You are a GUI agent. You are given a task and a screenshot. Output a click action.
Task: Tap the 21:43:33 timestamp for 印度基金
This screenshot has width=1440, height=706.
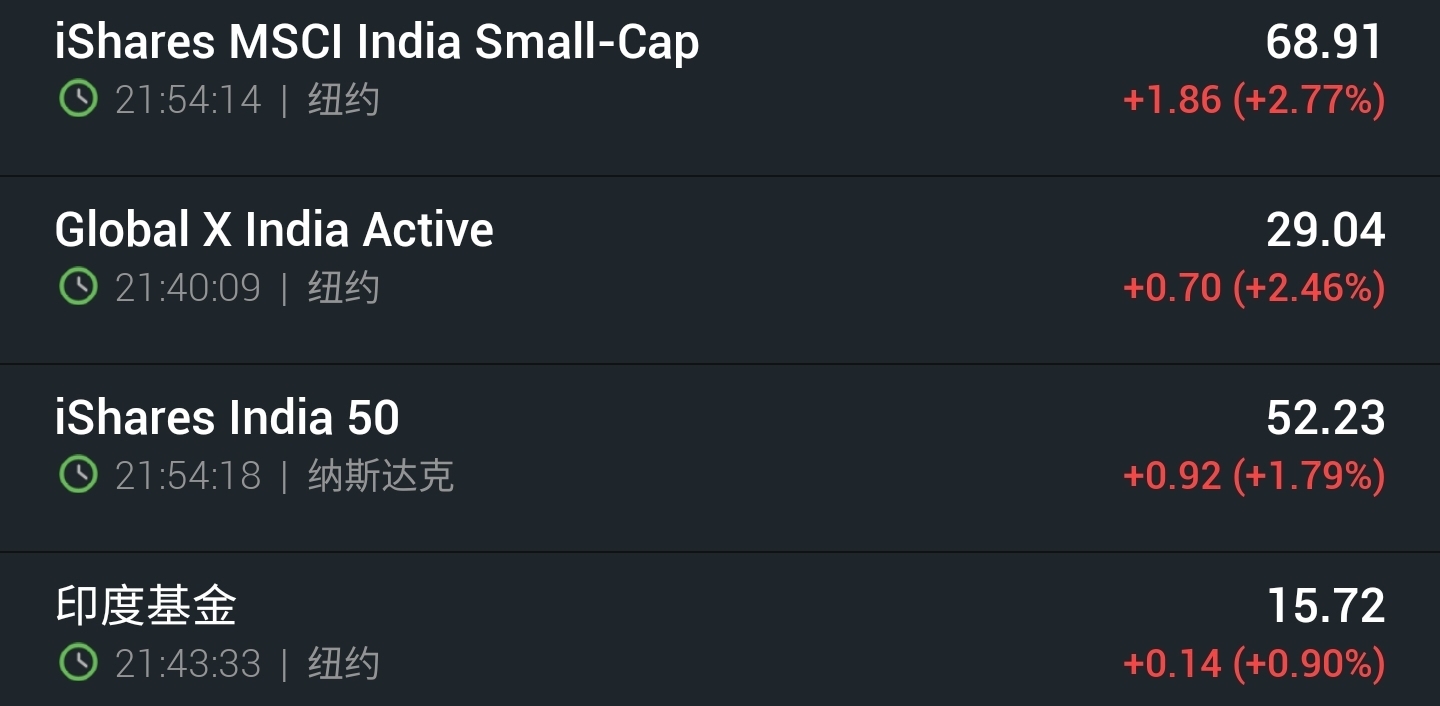(x=188, y=663)
